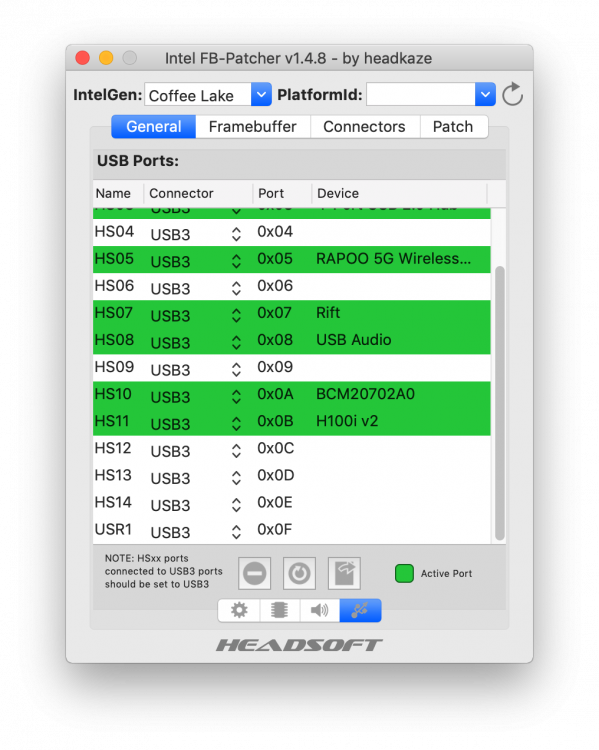This screenshot has width=599, height=750.
Task: Click the HS09 port name
Action: click(114, 367)
